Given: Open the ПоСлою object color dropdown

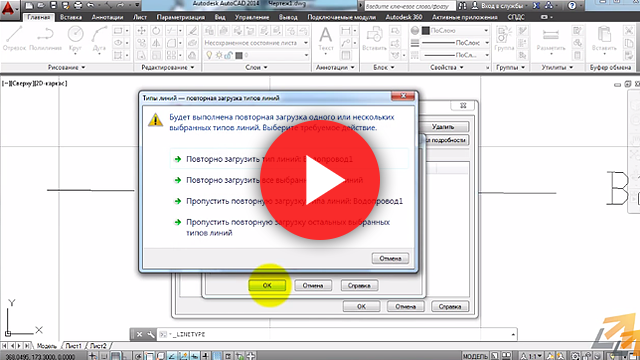Looking at the screenshot, I should (455, 31).
